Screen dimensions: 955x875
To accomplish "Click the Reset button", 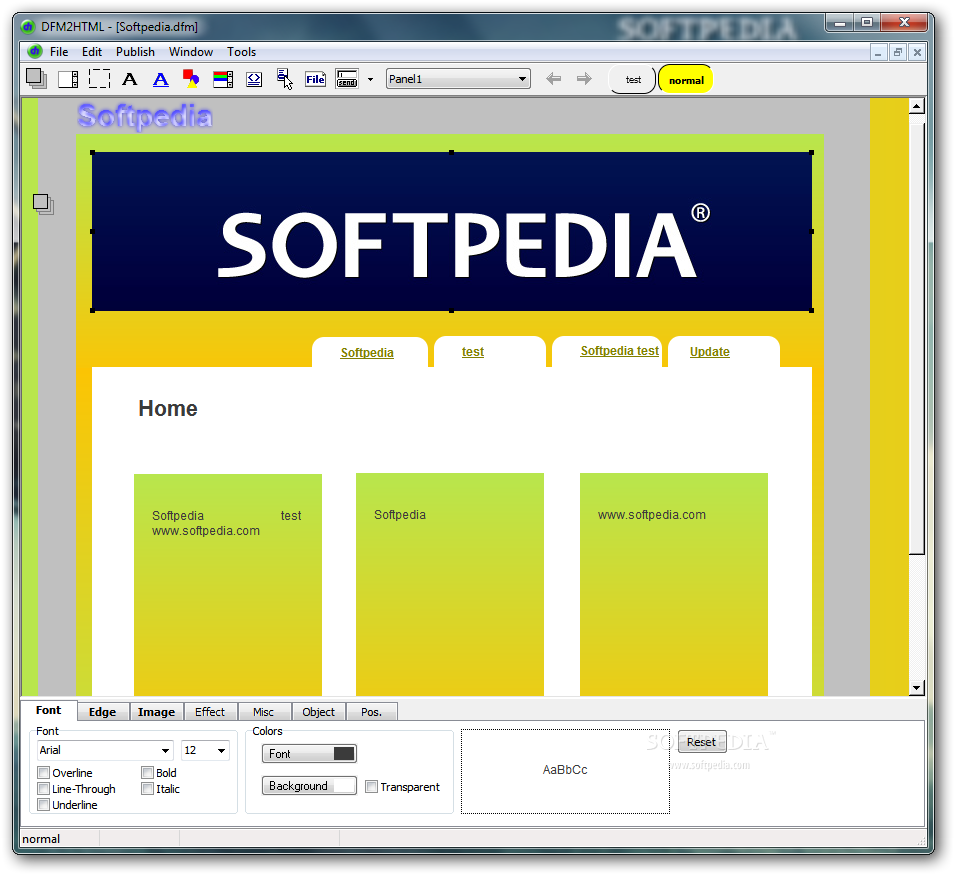I will pos(702,742).
